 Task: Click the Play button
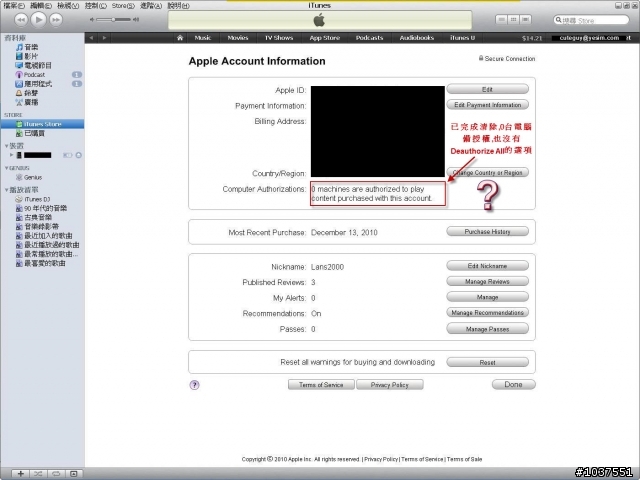[x=38, y=19]
